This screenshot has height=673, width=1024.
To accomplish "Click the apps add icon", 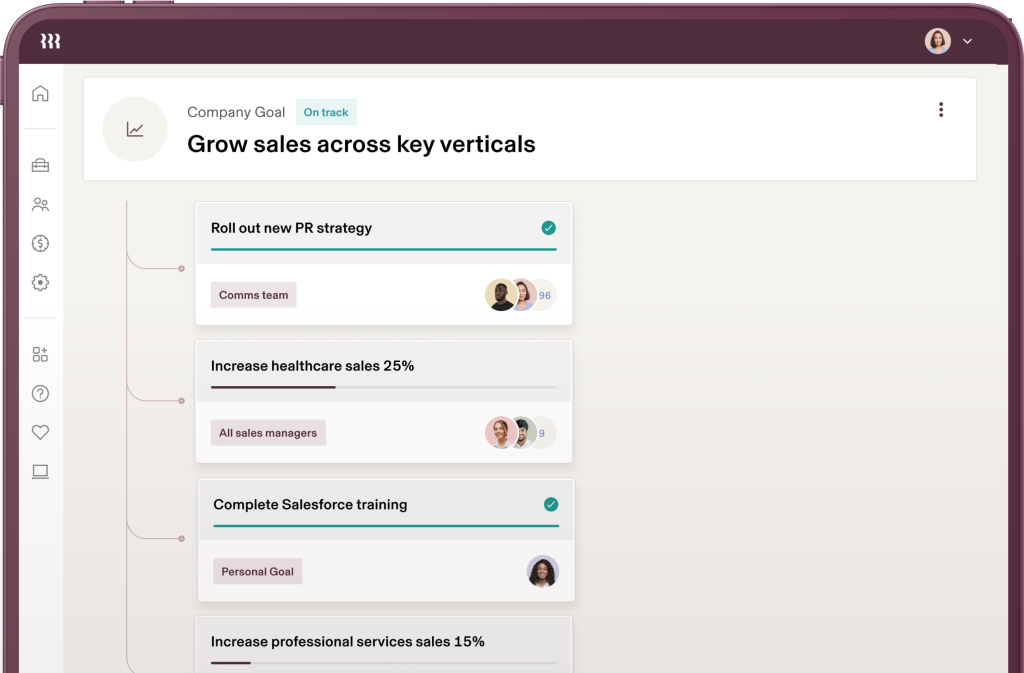I will click(40, 354).
